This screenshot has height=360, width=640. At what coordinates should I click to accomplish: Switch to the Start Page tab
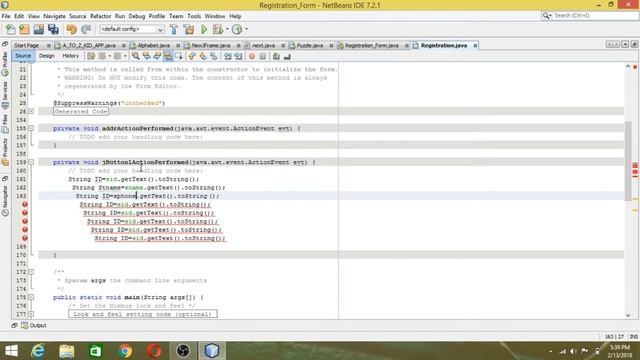[x=27, y=45]
